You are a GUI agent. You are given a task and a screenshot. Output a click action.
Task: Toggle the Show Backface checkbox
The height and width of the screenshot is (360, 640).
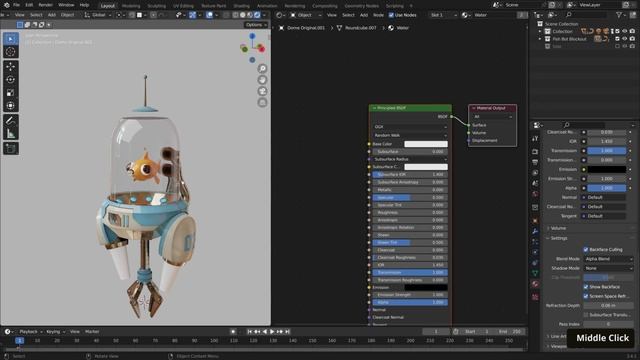point(586,287)
